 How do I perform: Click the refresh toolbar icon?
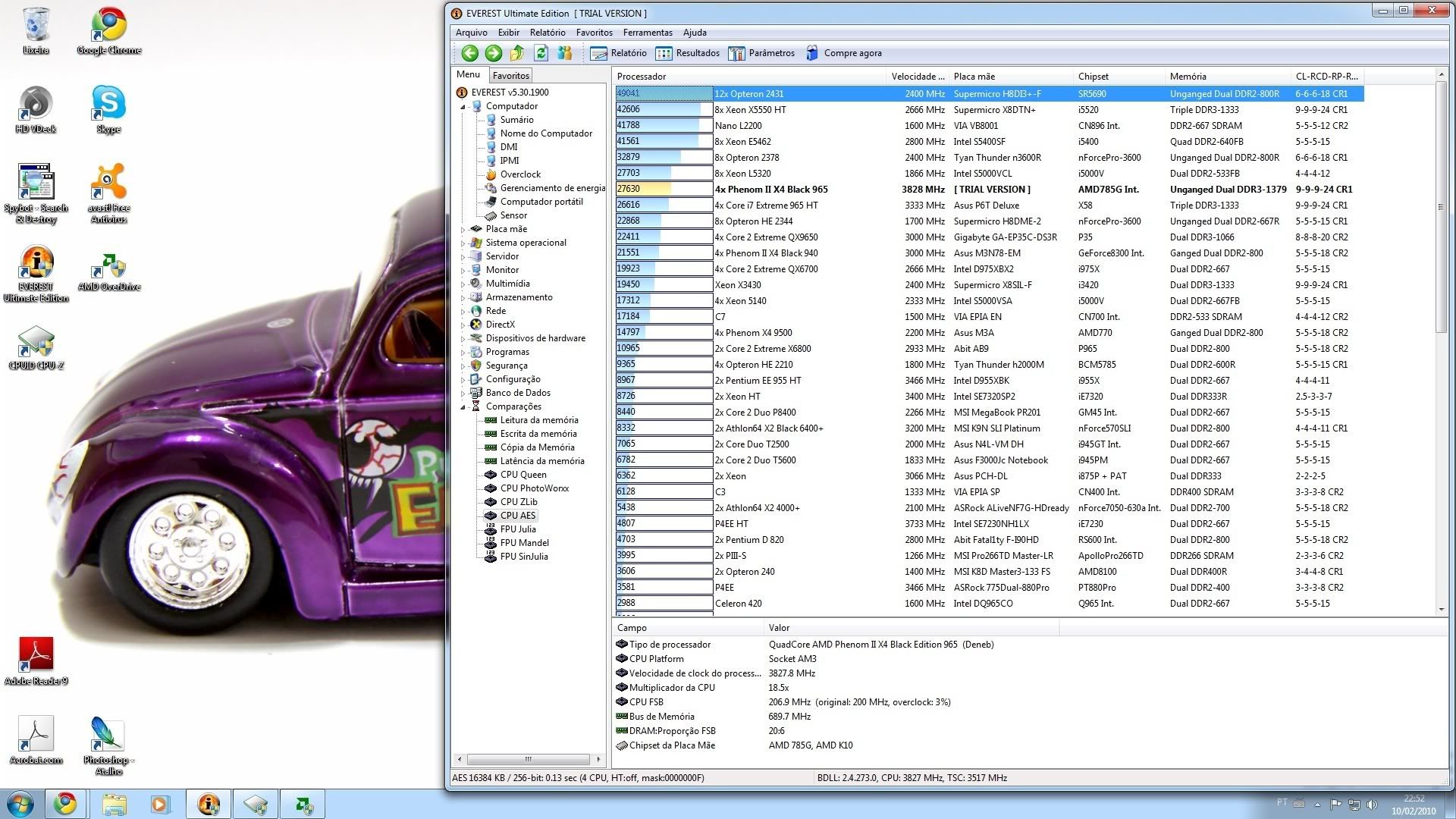[541, 53]
